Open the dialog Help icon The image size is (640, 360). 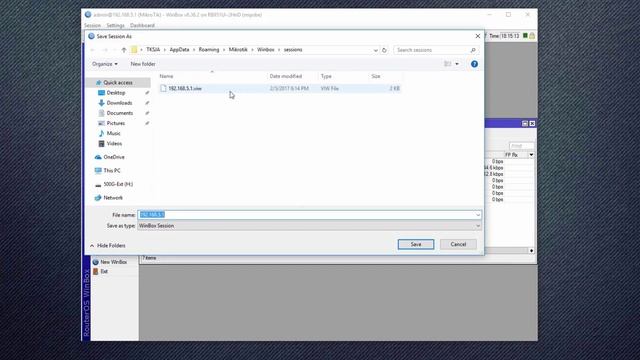(x=474, y=64)
